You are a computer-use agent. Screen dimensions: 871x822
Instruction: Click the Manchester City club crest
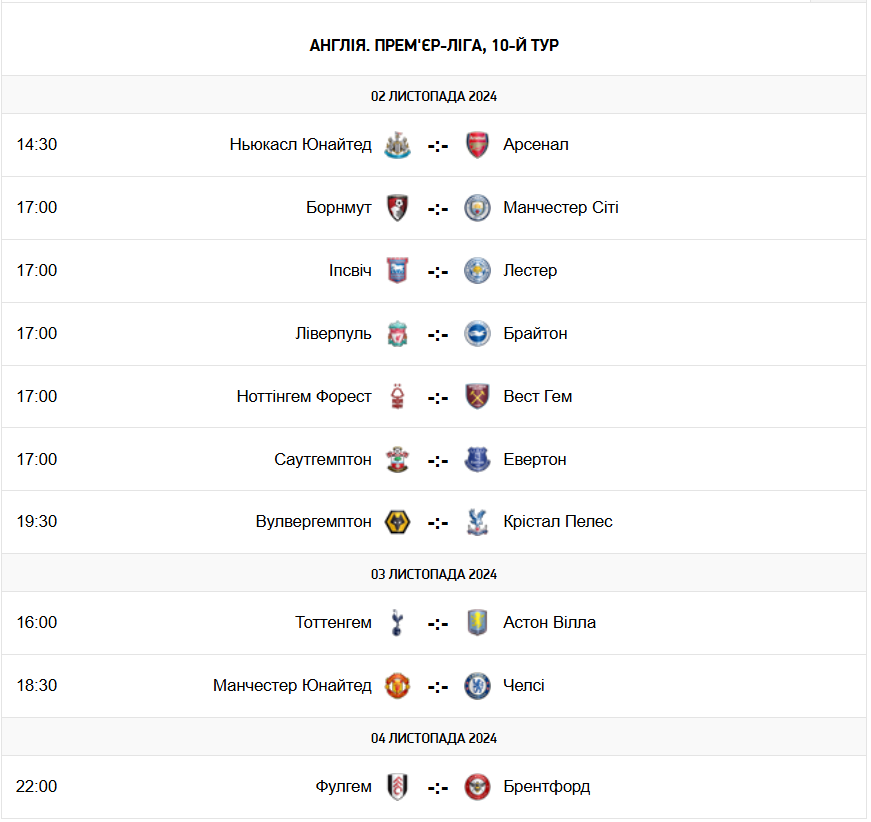477,208
